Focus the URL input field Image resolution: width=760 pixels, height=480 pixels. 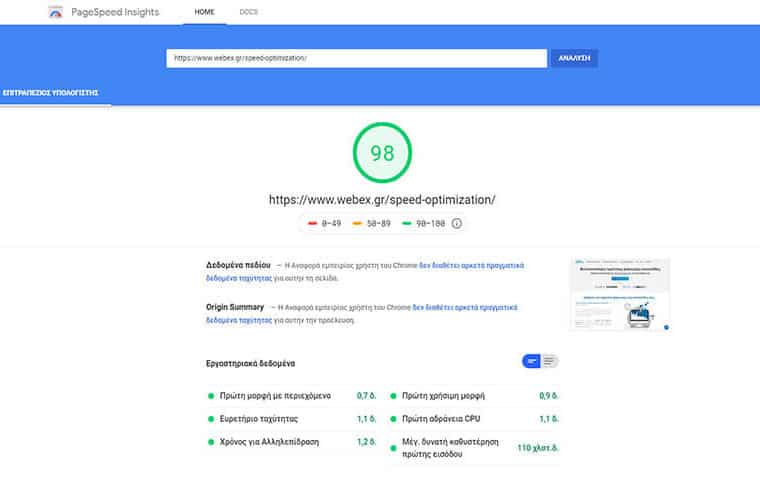(x=356, y=58)
